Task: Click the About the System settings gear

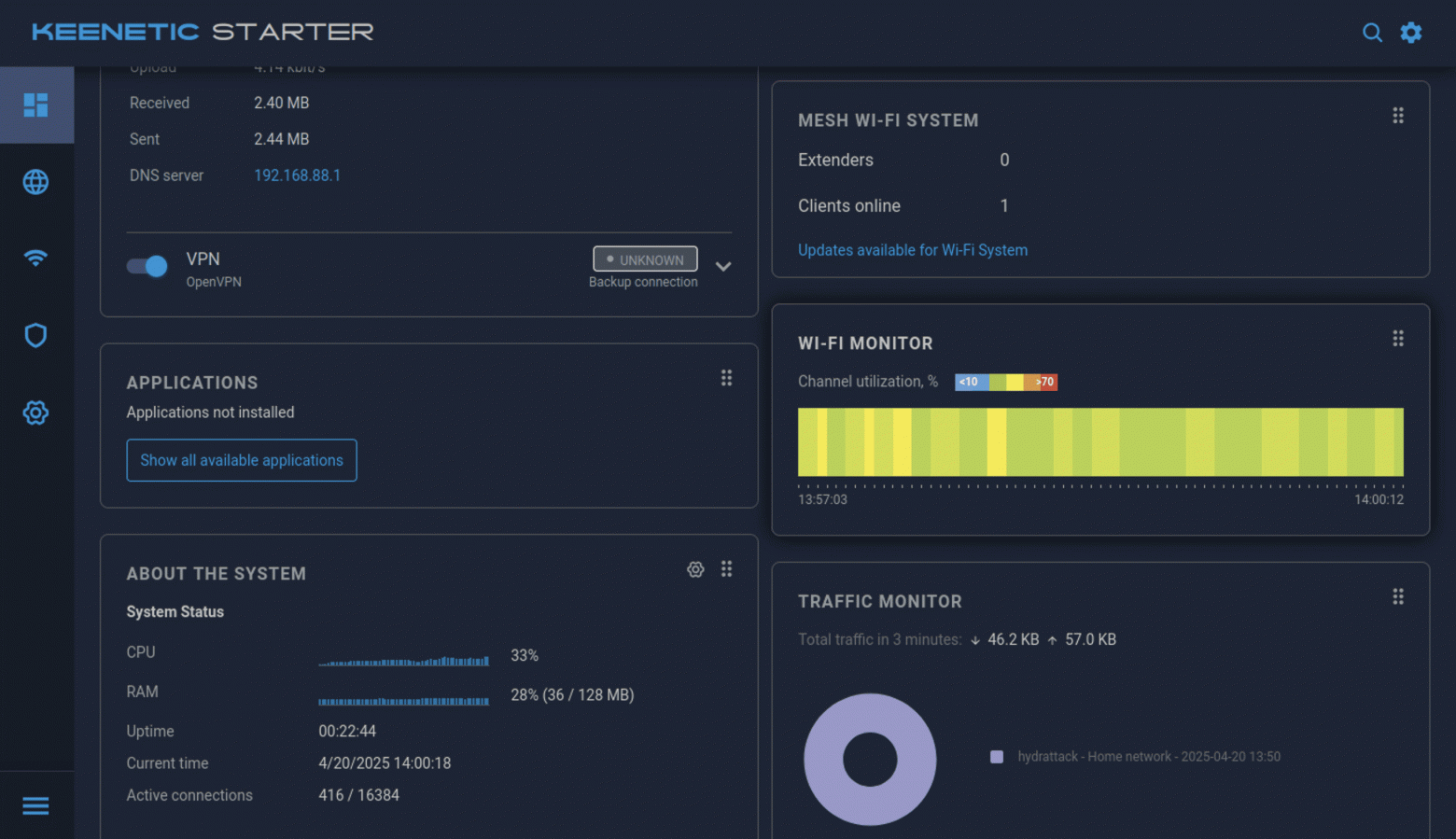Action: pos(695,569)
